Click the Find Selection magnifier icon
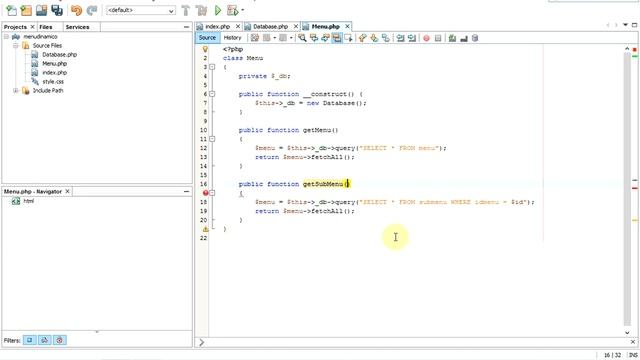640x360 pixels. pyautogui.click(x=302, y=38)
